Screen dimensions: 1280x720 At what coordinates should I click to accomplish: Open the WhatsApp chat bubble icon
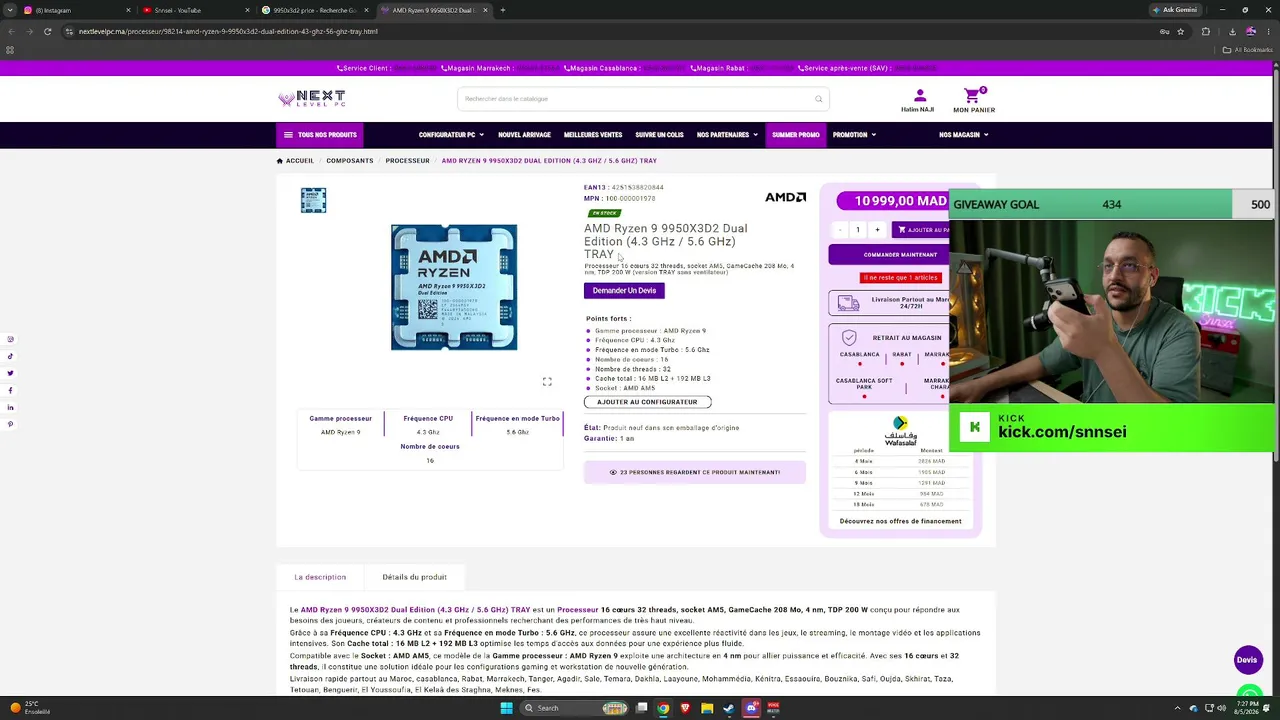coord(1249,692)
